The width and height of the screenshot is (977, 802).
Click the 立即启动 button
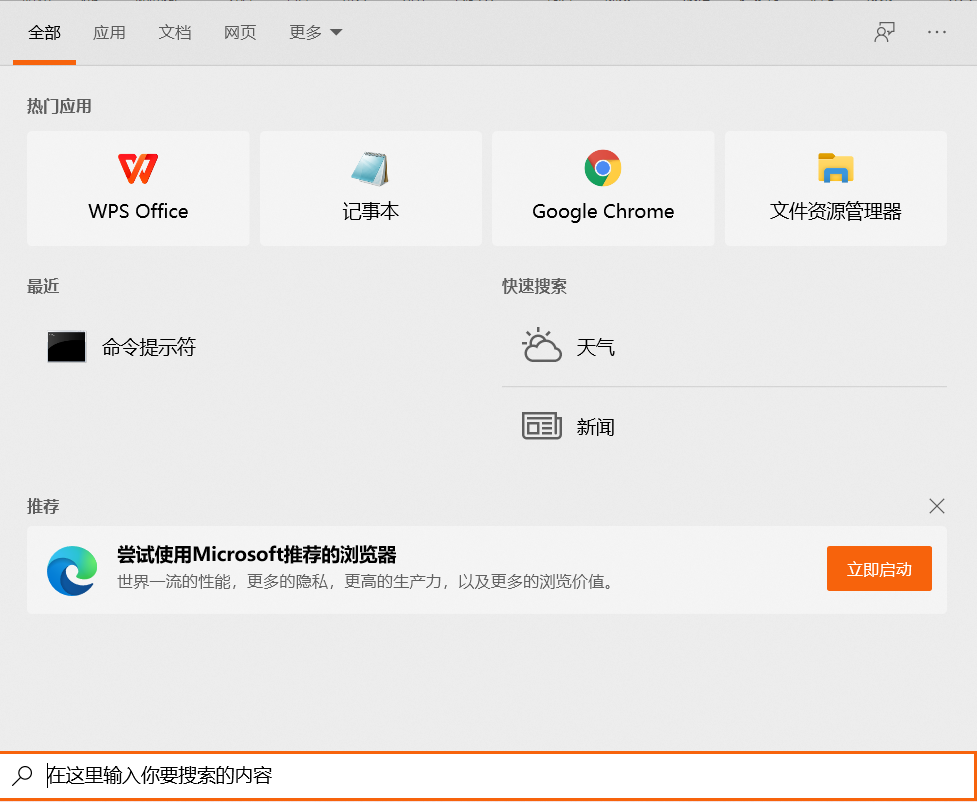pyautogui.click(x=879, y=569)
